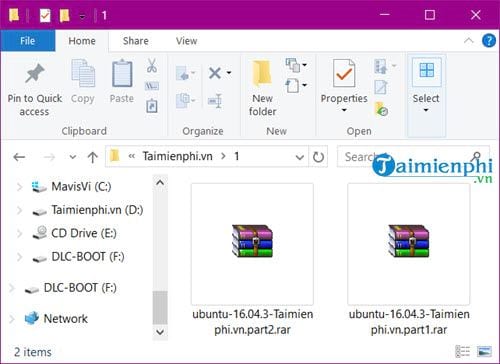The width and height of the screenshot is (500, 364).
Task: Click navigation pane scroll up arrow
Action: (160, 183)
